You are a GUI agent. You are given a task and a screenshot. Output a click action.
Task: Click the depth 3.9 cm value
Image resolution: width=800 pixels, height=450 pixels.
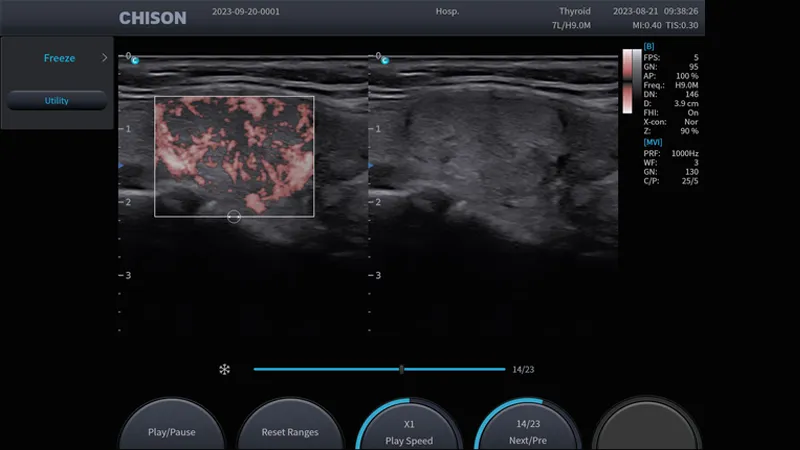click(x=686, y=104)
